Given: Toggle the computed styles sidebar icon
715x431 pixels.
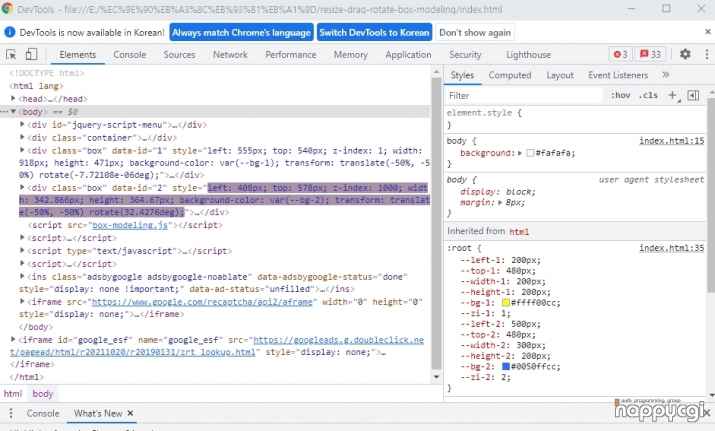Looking at the screenshot, I should (x=693, y=95).
